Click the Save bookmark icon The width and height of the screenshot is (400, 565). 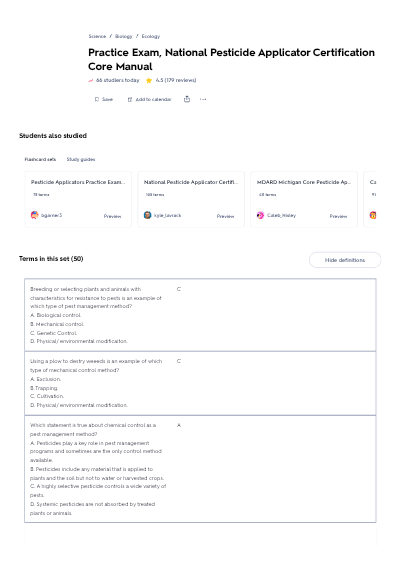pos(97,99)
